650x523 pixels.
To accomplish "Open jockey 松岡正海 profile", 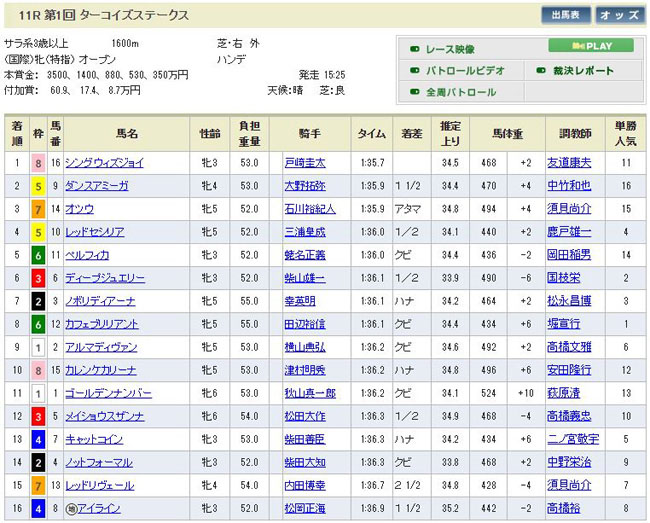I will coord(304,508).
